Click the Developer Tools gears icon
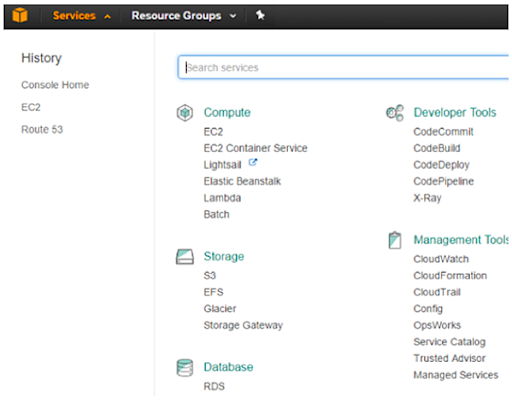 pos(395,113)
